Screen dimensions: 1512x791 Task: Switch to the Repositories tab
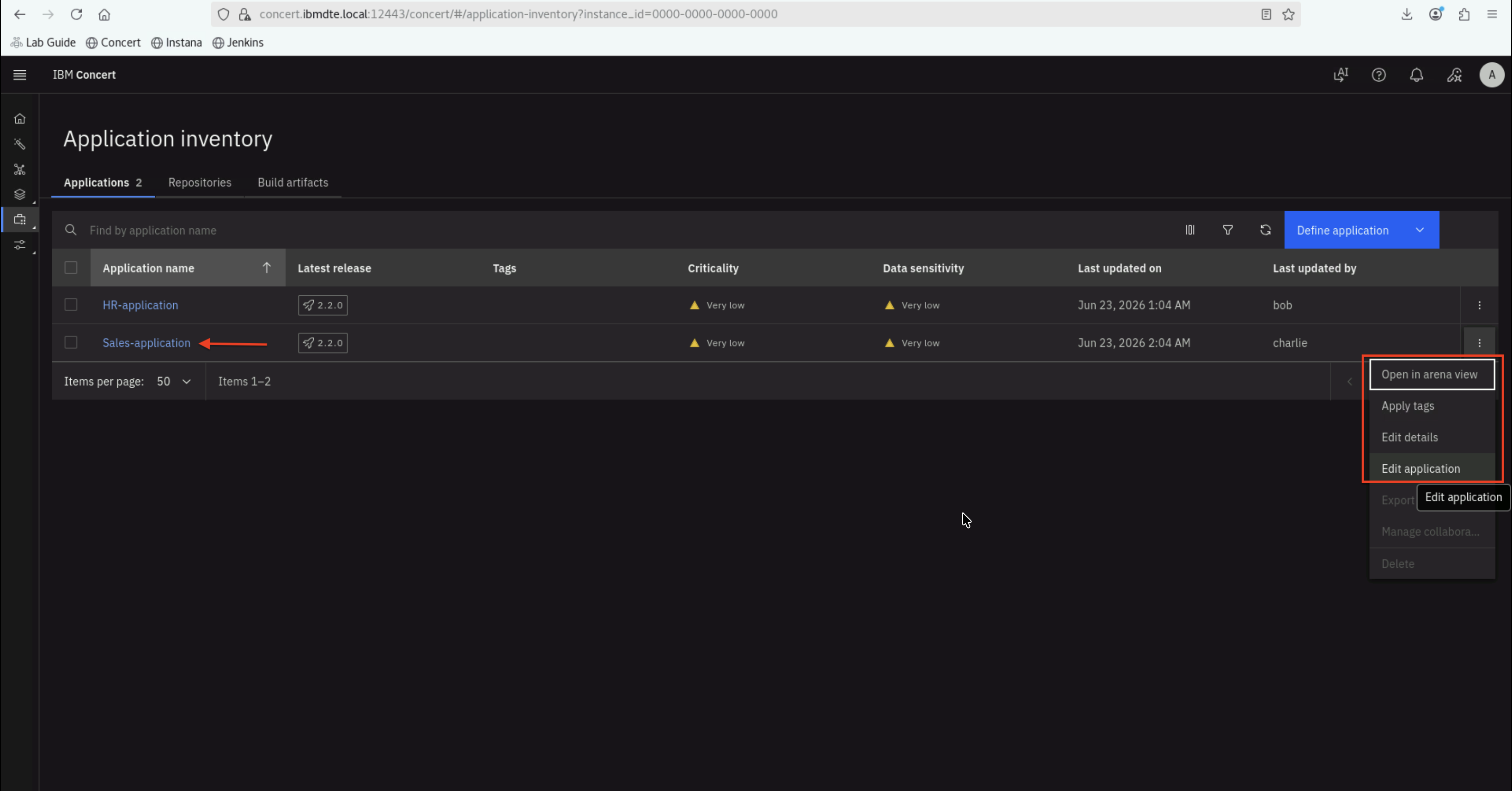tap(200, 183)
